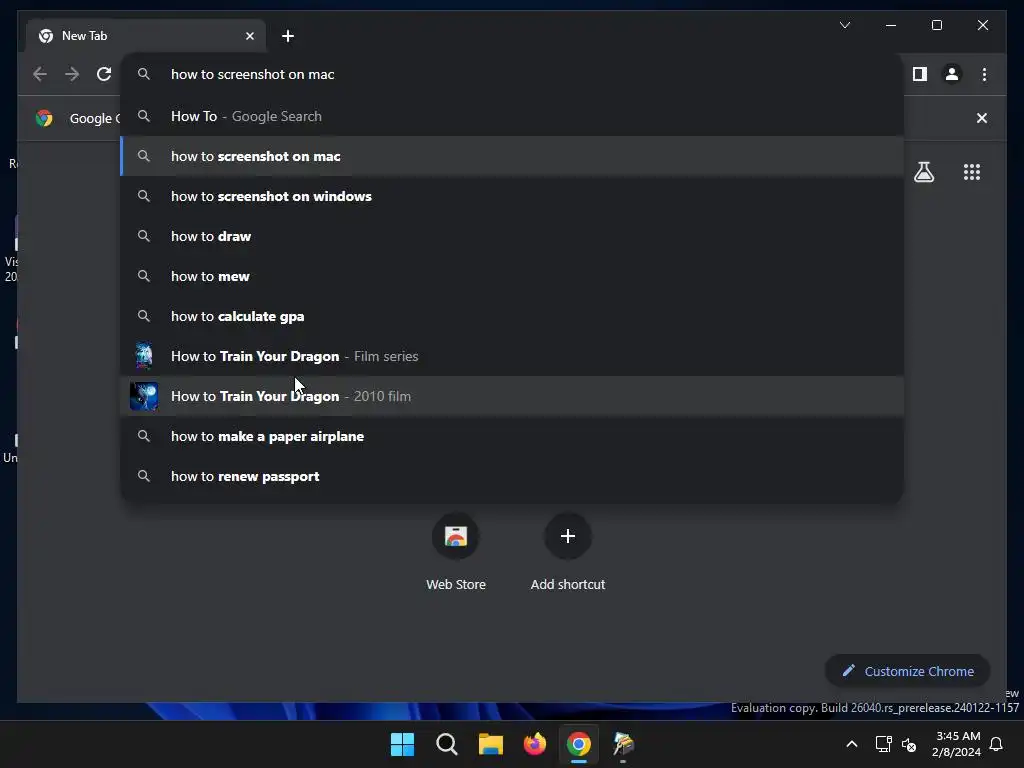Viewport: 1024px width, 768px height.
Task: Open File Explorer from the taskbar
Action: pos(490,744)
